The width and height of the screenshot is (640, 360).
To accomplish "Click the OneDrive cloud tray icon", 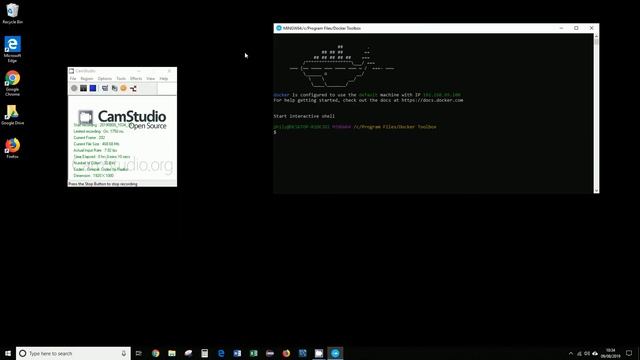I will click(x=595, y=353).
